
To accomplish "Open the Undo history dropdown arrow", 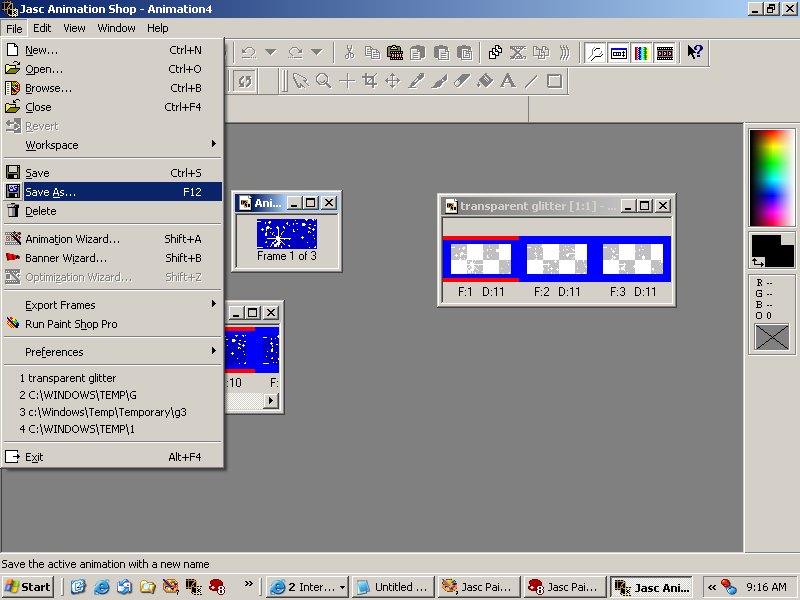I will [270, 53].
